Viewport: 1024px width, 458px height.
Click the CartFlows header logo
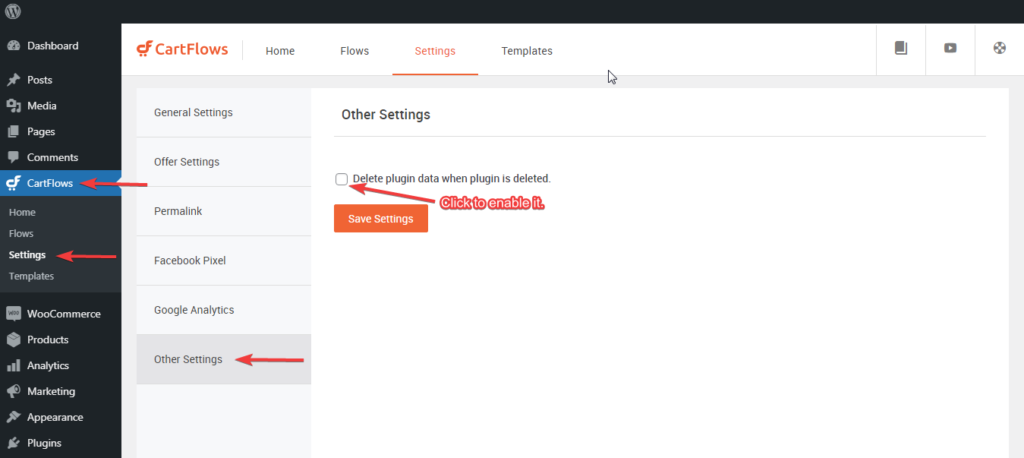click(x=182, y=50)
